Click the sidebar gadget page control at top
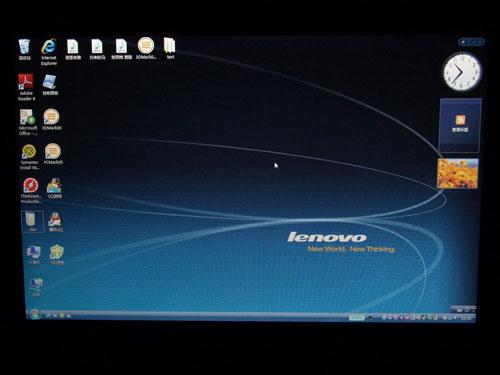 pyautogui.click(x=471, y=42)
